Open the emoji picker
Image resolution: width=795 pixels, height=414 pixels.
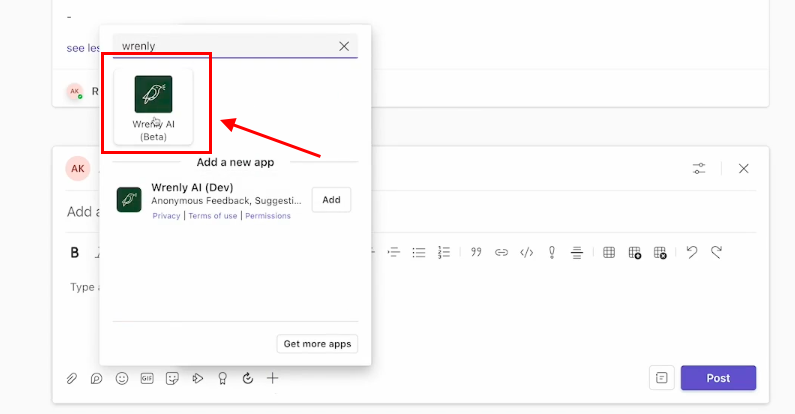click(122, 379)
